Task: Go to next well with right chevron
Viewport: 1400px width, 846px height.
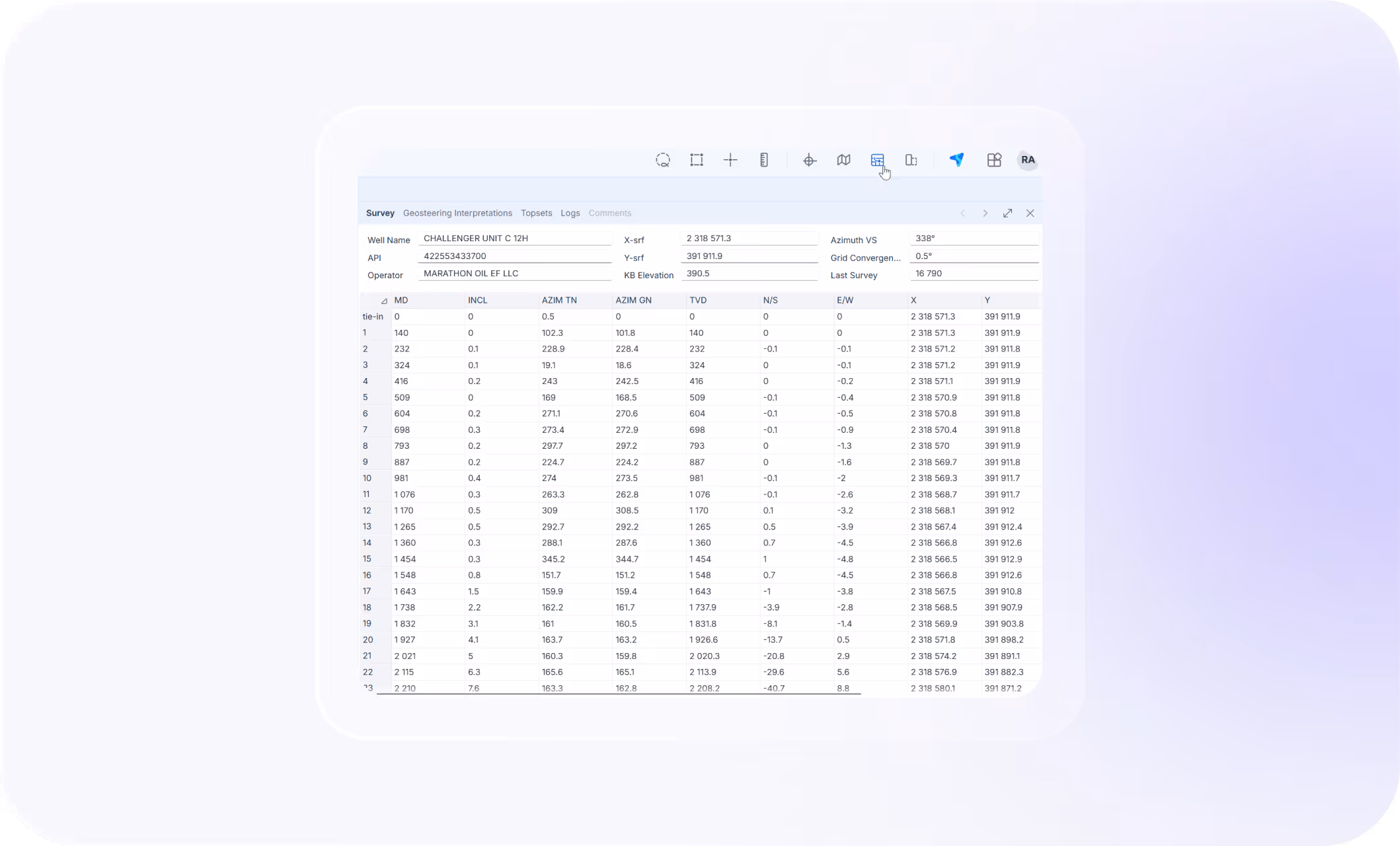Action: pyautogui.click(x=985, y=213)
